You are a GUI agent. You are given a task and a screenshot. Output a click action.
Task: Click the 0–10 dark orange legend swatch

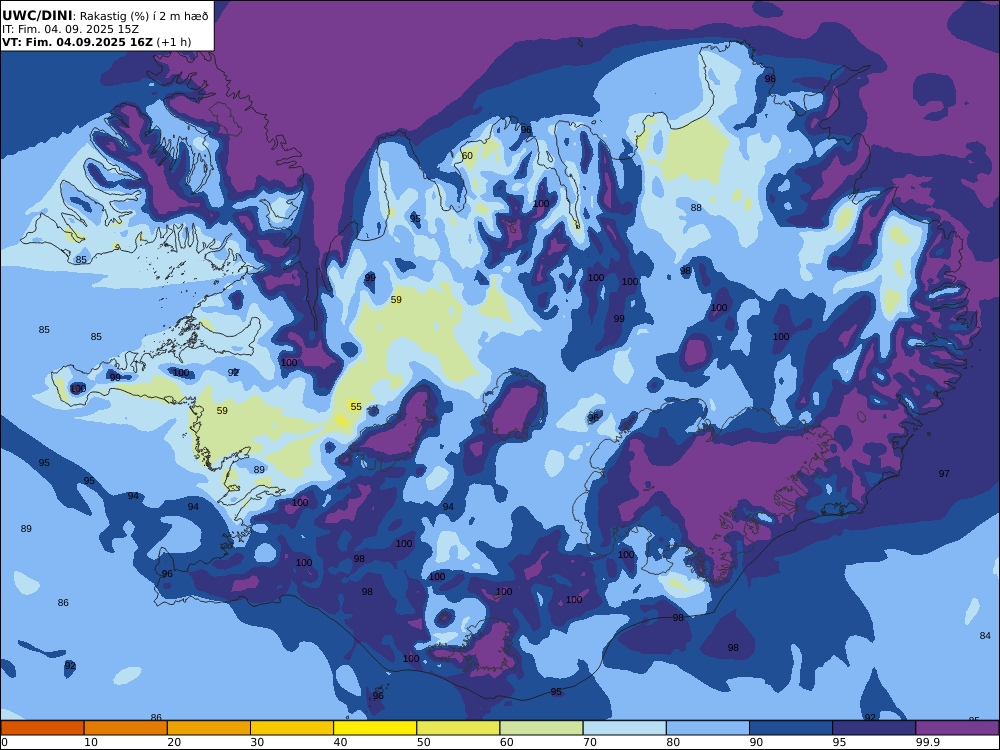pos(42,728)
